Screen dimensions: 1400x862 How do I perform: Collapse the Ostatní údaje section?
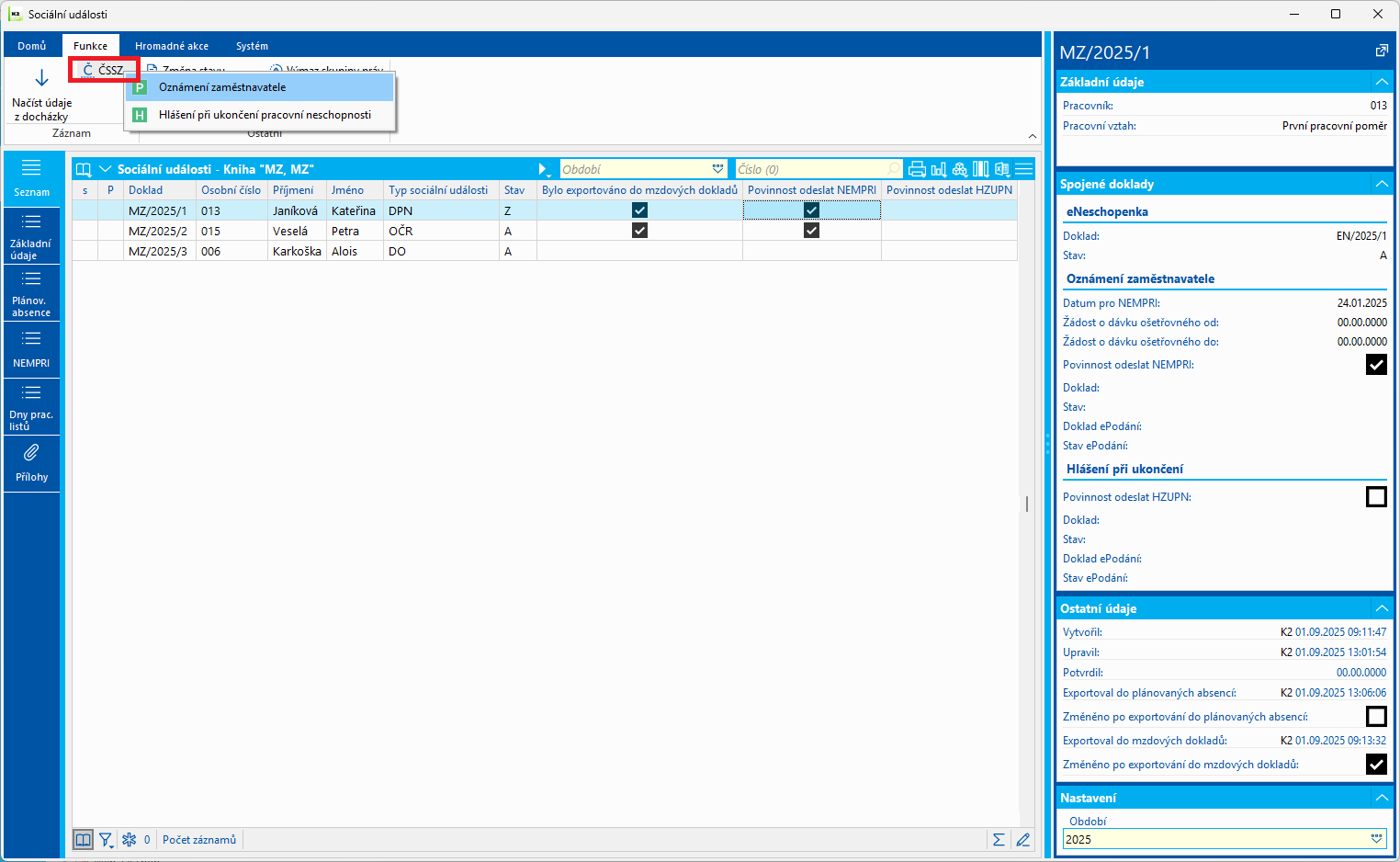(1382, 608)
